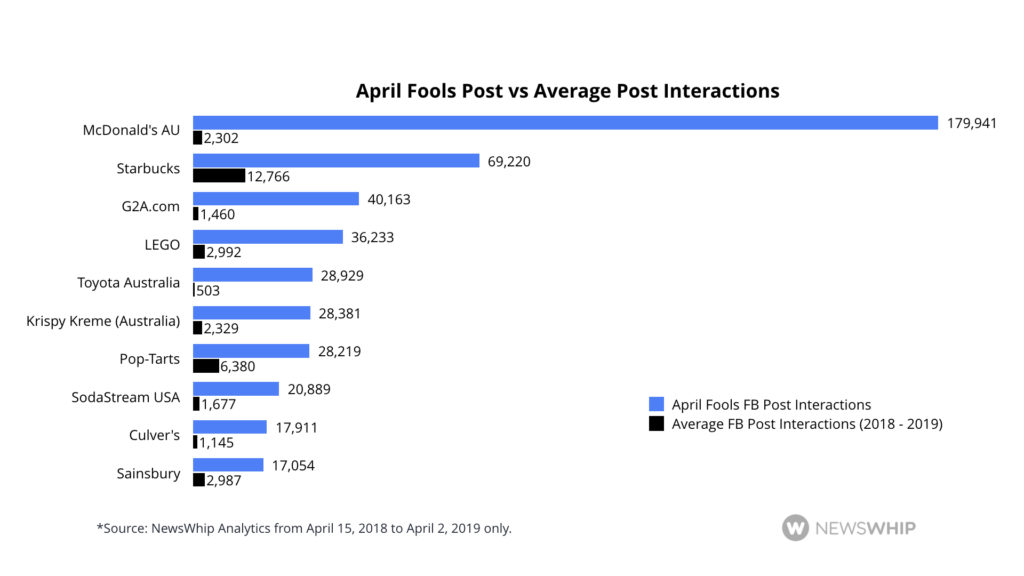Click the NEWSWHIP brand wordmark
The image size is (1024, 576).
pyautogui.click(x=866, y=528)
